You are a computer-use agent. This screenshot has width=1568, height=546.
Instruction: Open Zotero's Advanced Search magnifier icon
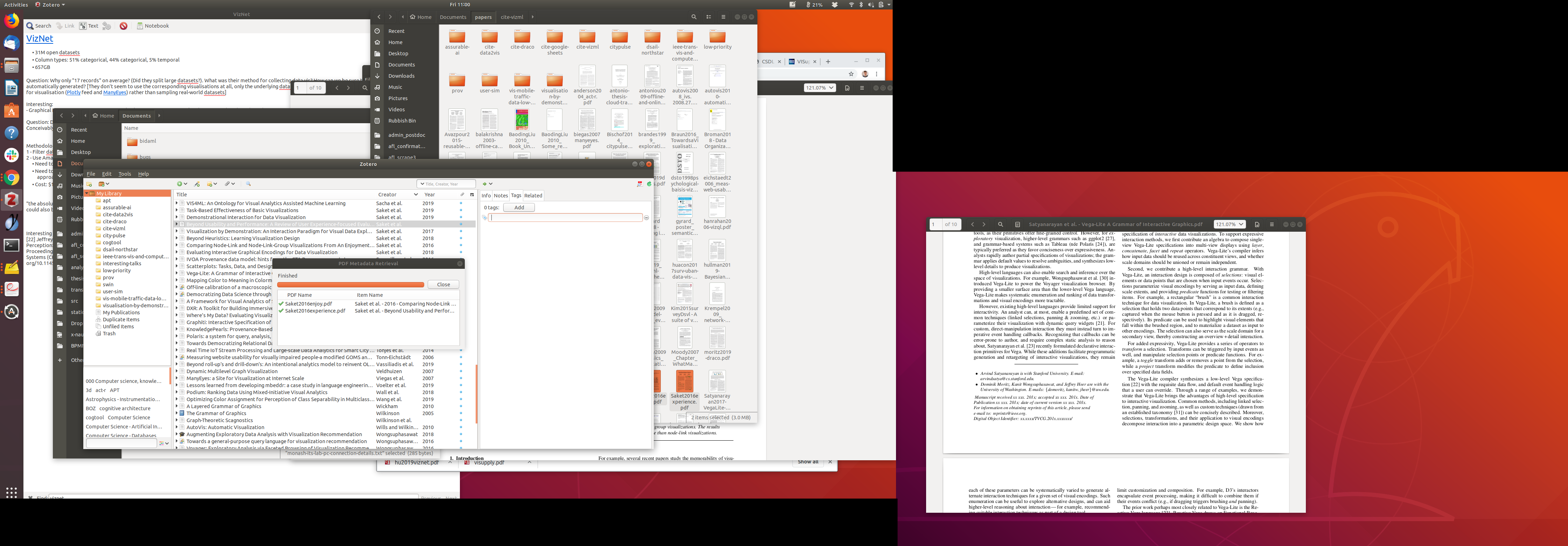point(248,184)
